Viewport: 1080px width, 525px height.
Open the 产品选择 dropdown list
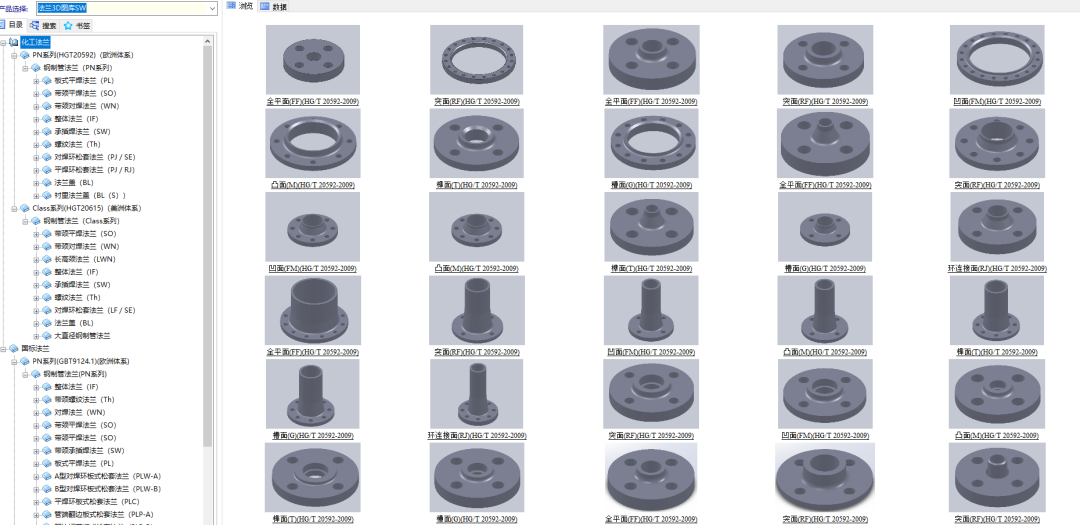(212, 8)
